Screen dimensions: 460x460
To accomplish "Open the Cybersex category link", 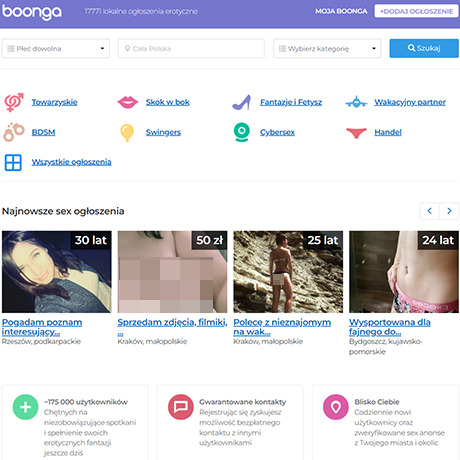I will pos(277,132).
